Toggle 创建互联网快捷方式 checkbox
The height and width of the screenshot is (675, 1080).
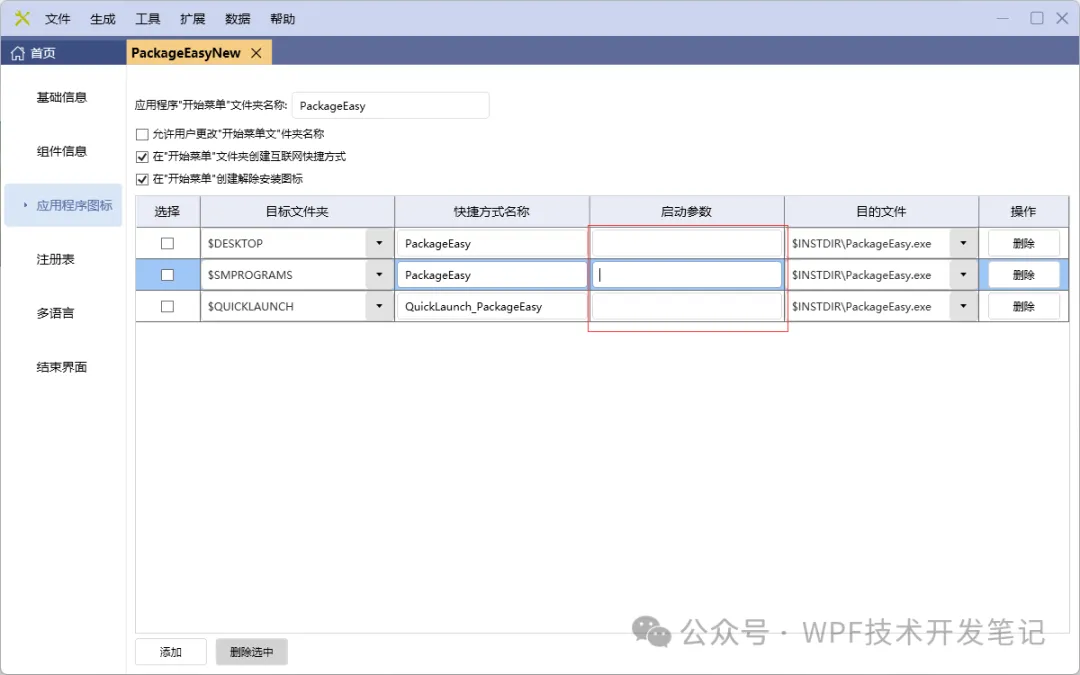point(142,157)
